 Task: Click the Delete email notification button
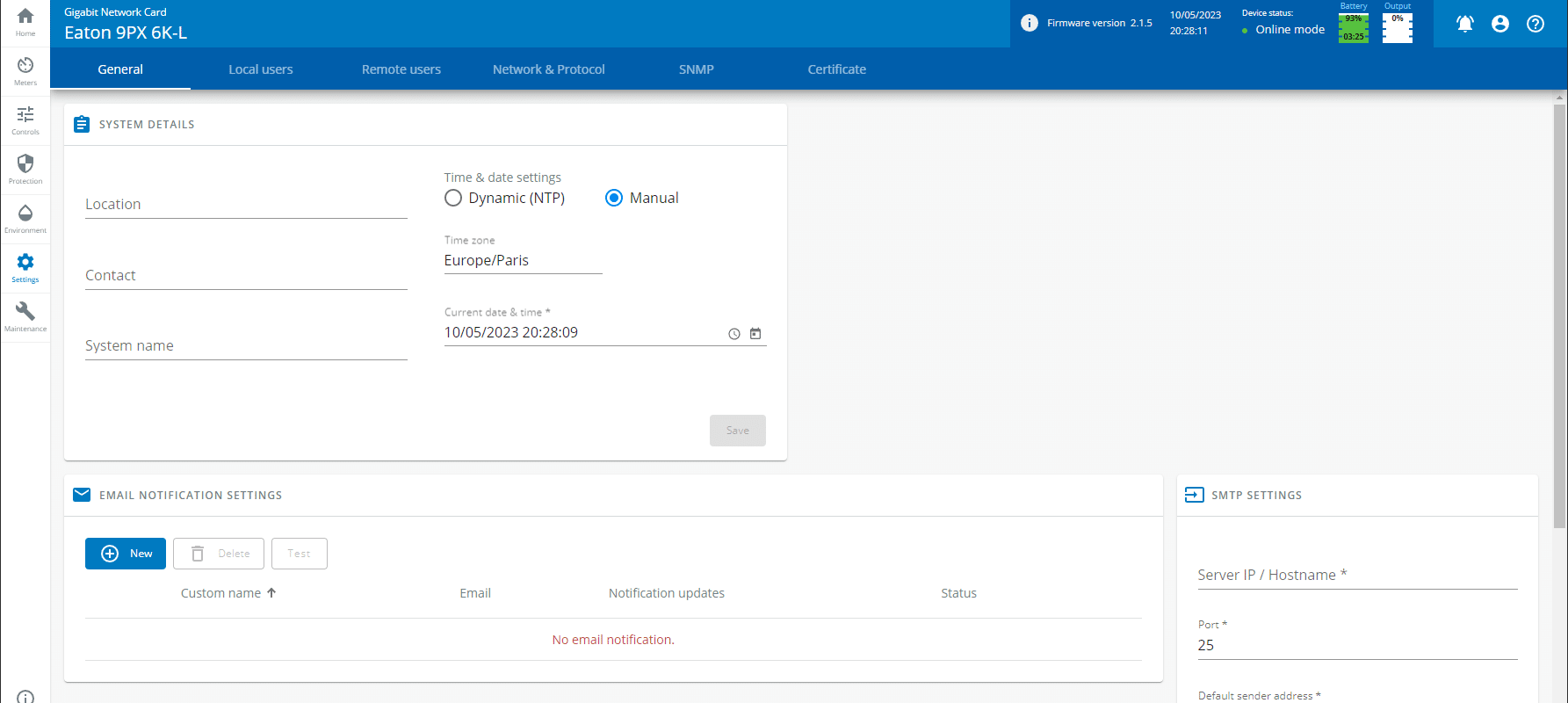219,554
